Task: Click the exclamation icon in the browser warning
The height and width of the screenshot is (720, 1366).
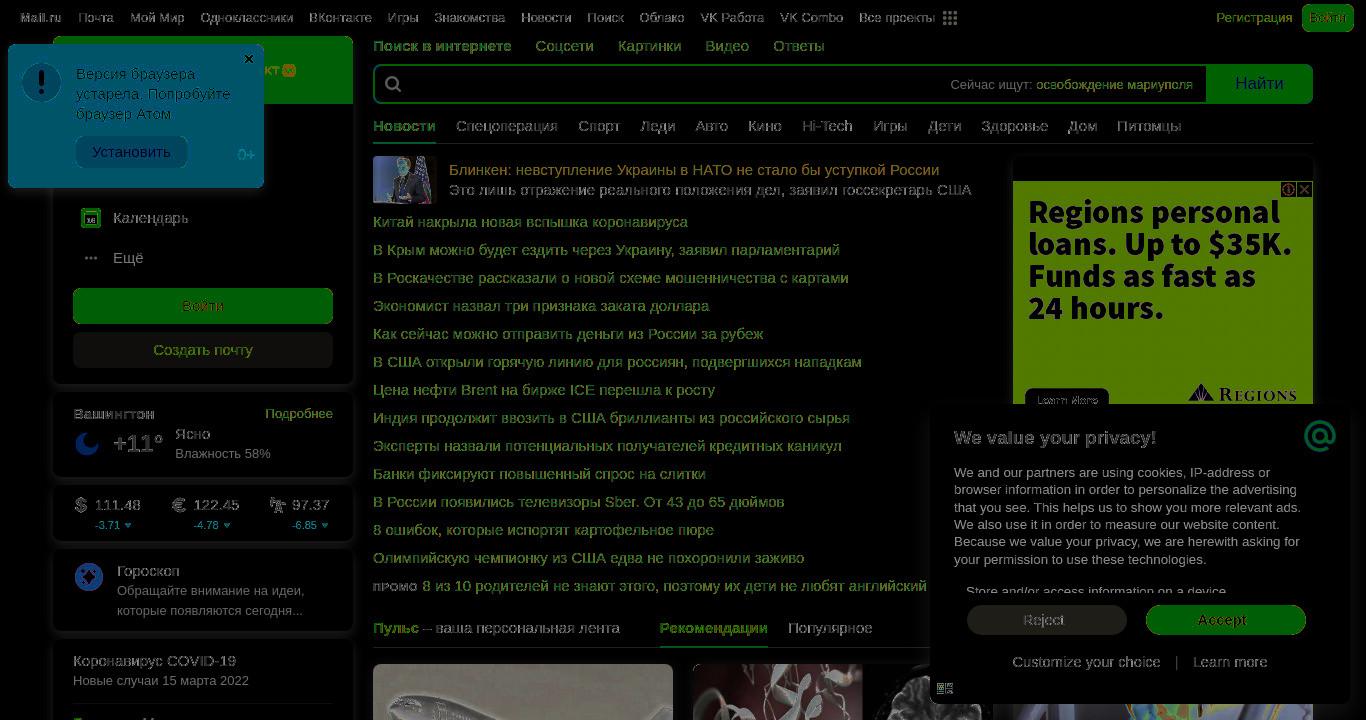Action: pos(42,82)
